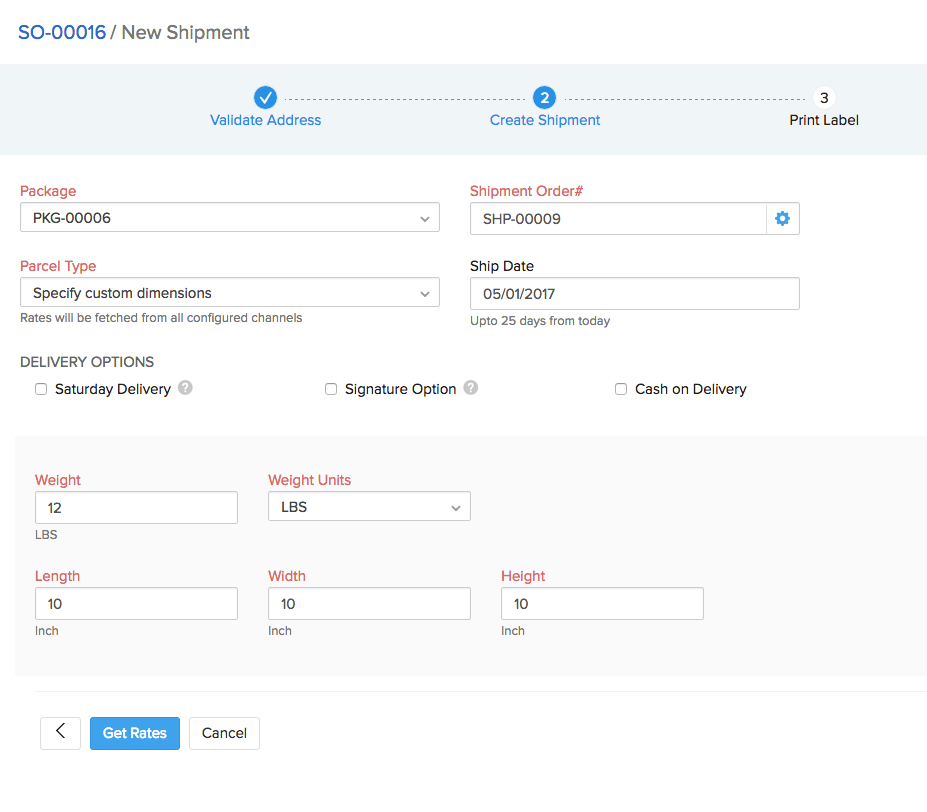
Task: Enable Saturday Delivery
Action: (x=41, y=388)
